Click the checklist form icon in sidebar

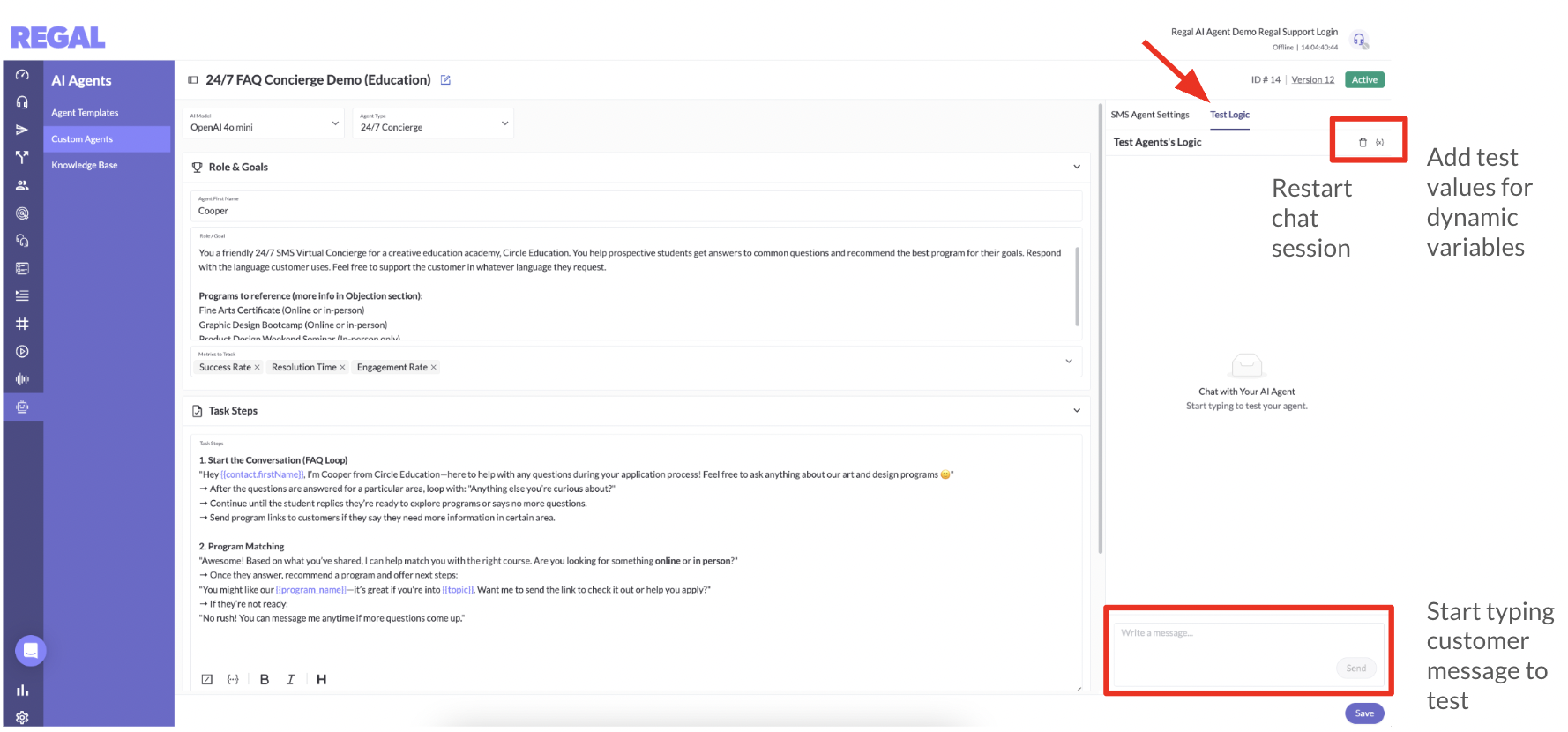tap(22, 268)
